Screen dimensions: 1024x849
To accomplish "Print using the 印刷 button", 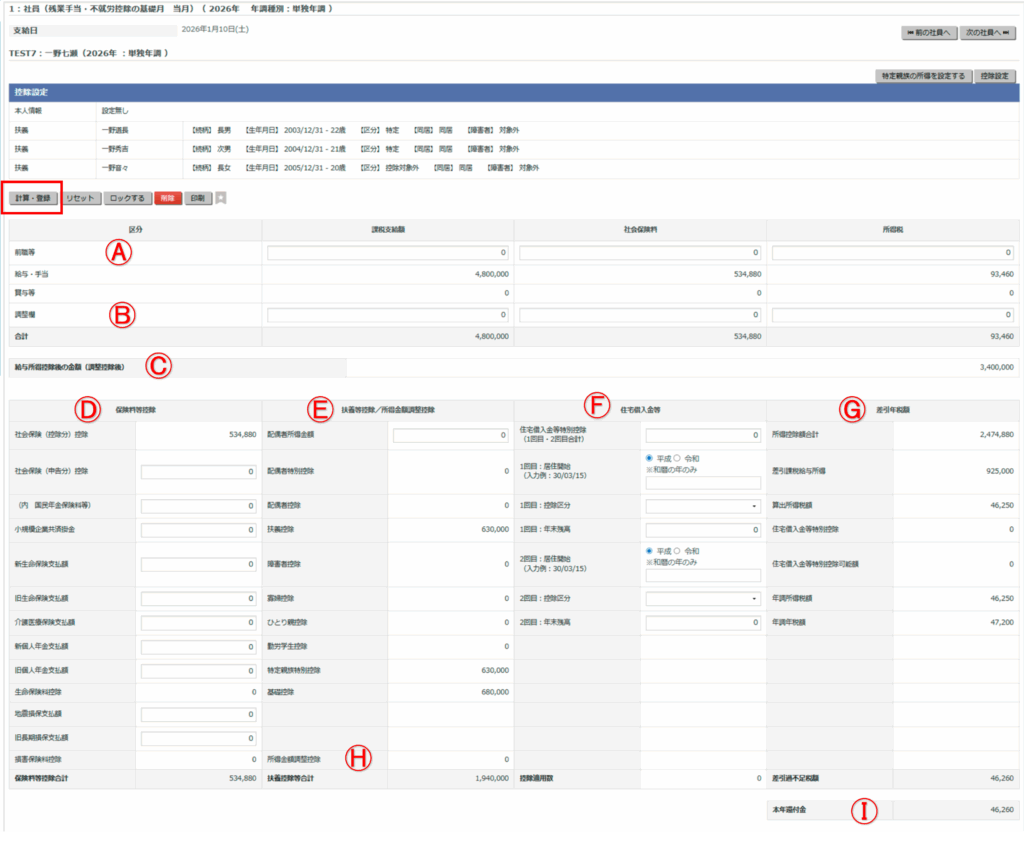I will (198, 198).
